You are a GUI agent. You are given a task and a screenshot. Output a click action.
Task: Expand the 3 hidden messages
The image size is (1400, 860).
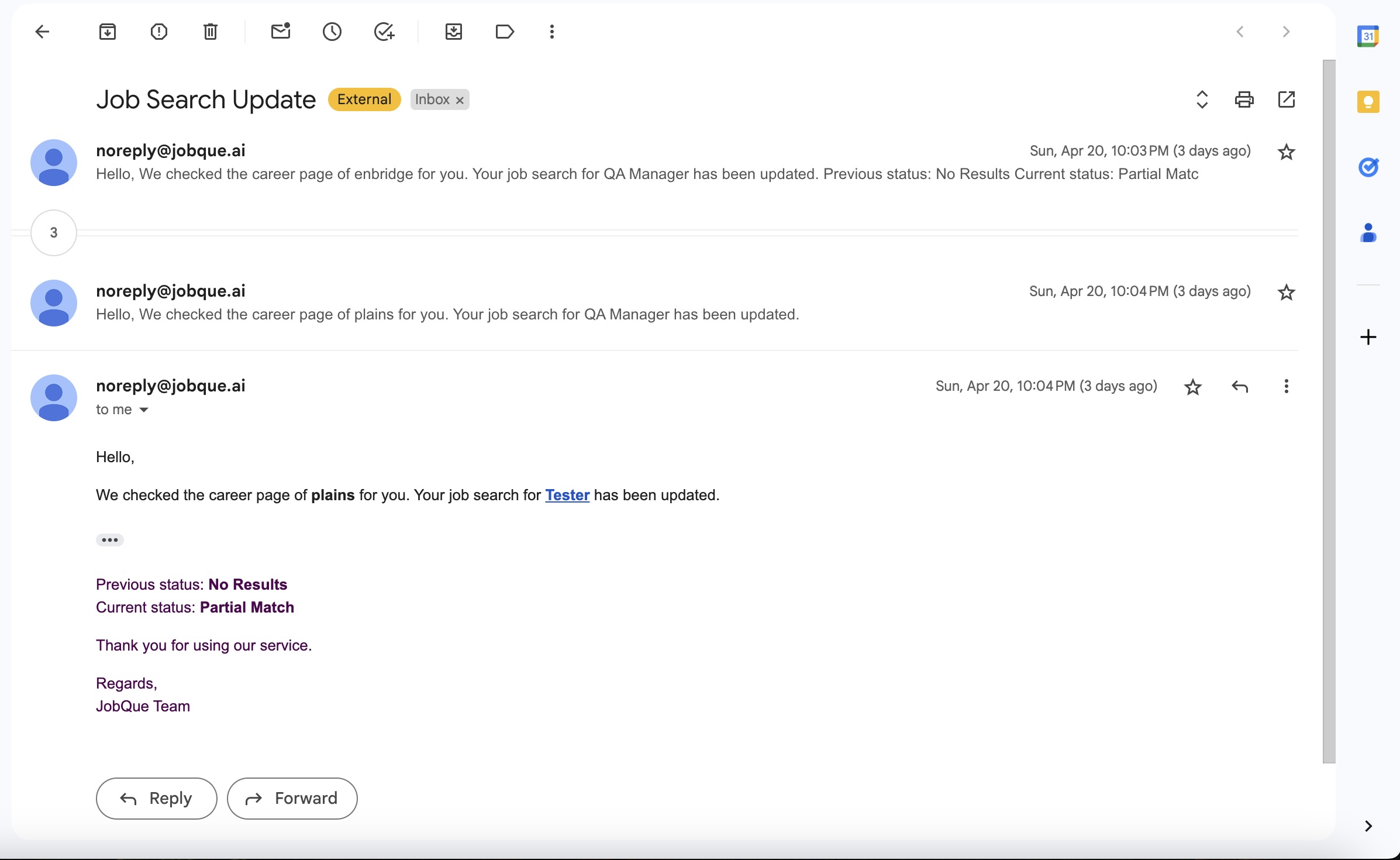(x=54, y=233)
